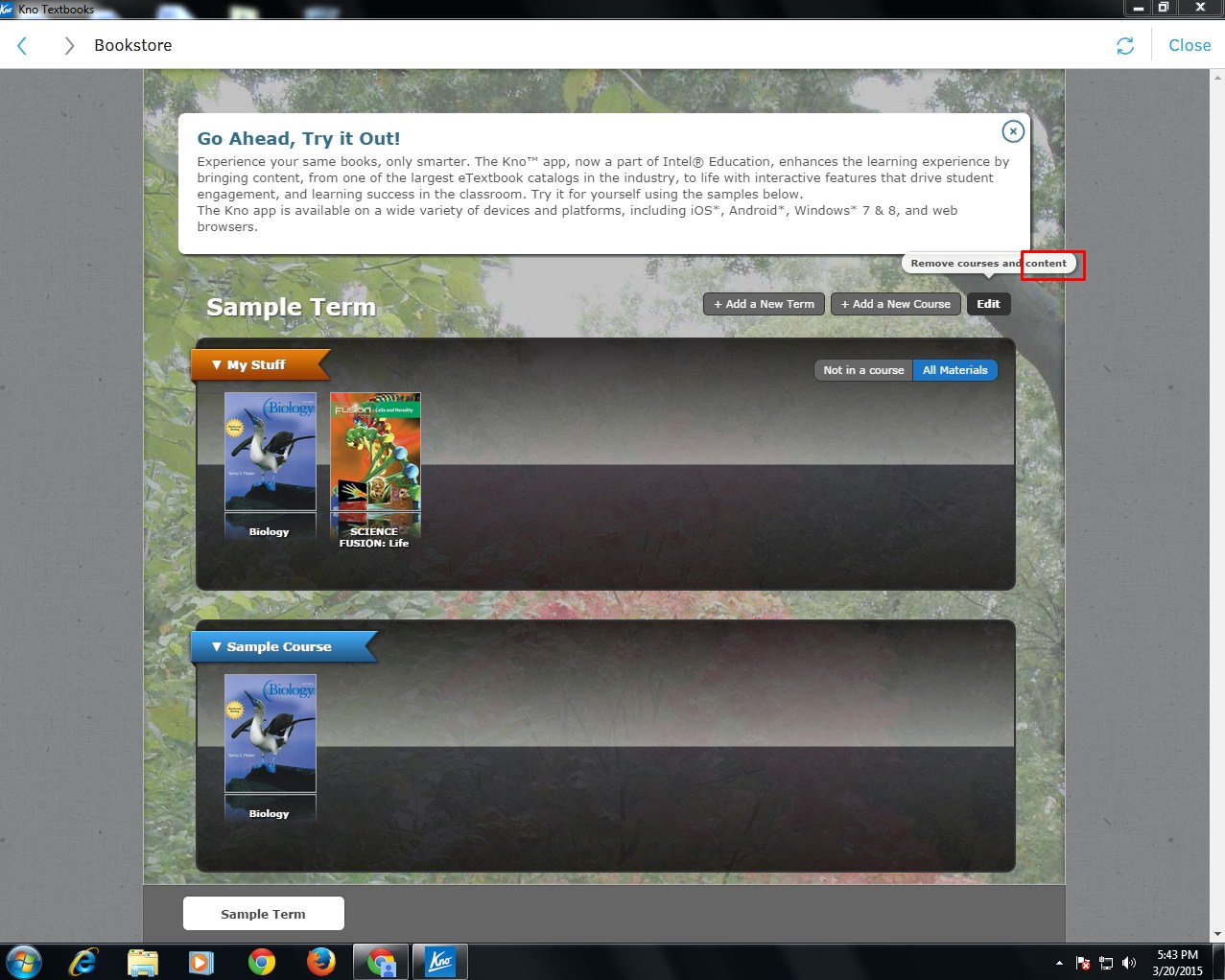Click scrollbar down arrow

coord(1217,934)
